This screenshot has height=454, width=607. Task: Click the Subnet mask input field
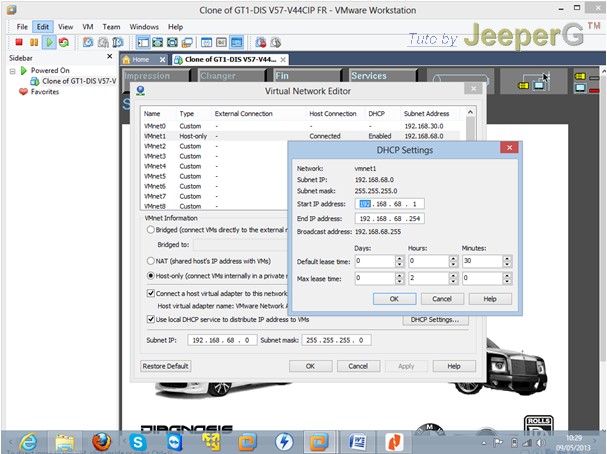(x=336, y=340)
